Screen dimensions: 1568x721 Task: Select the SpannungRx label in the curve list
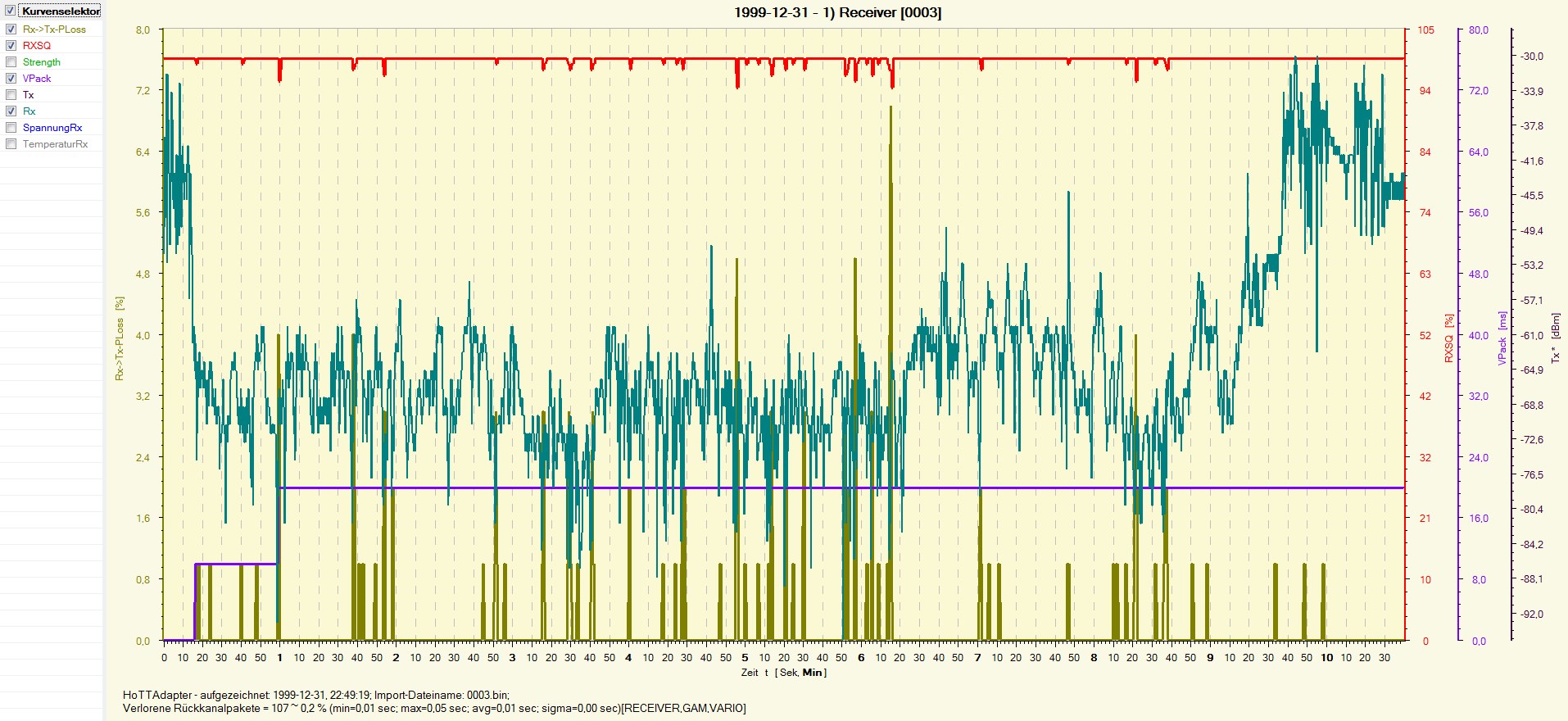pos(52,128)
